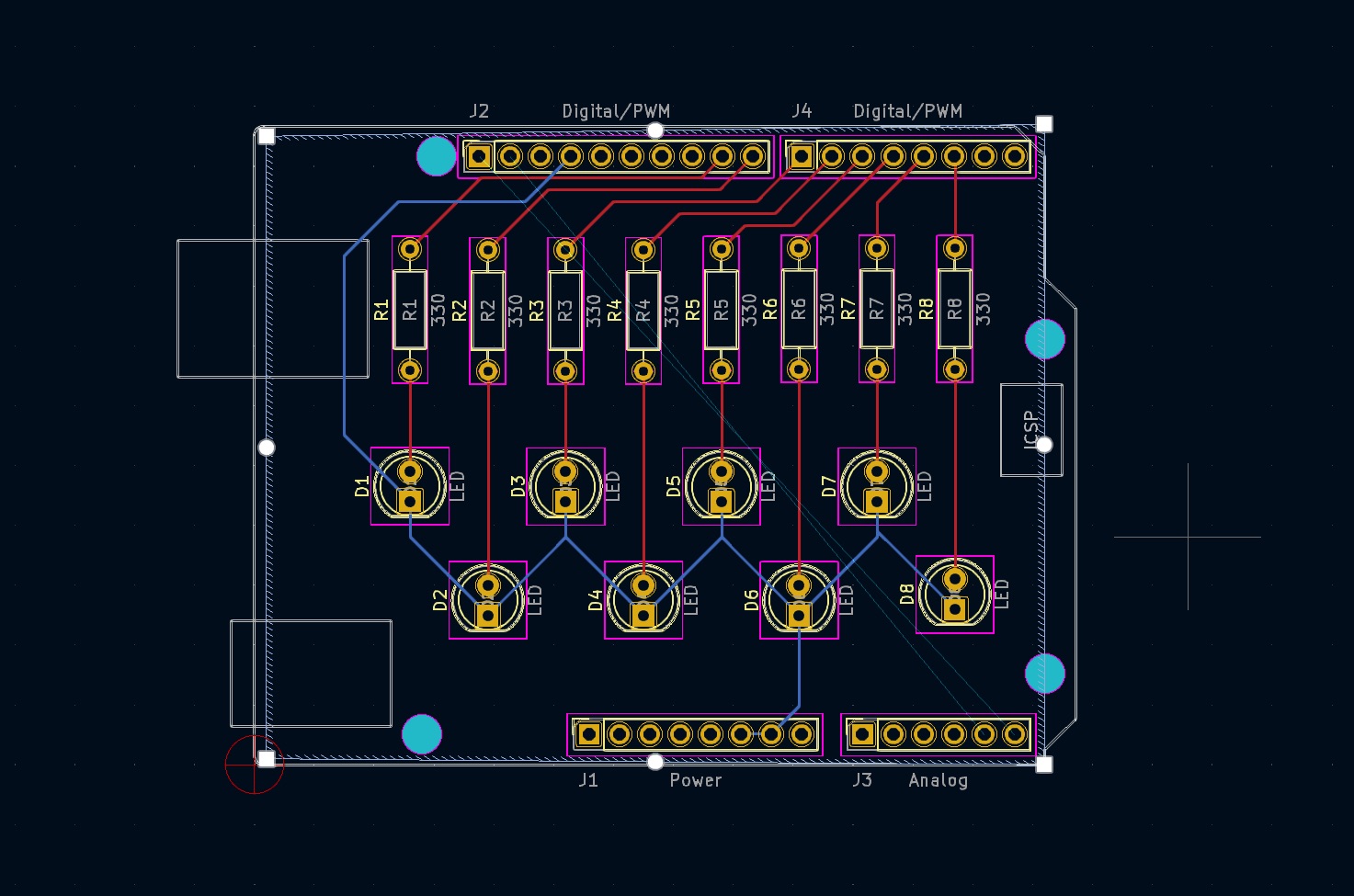Click the right-edge midpoint handle on ICSP

(1044, 445)
